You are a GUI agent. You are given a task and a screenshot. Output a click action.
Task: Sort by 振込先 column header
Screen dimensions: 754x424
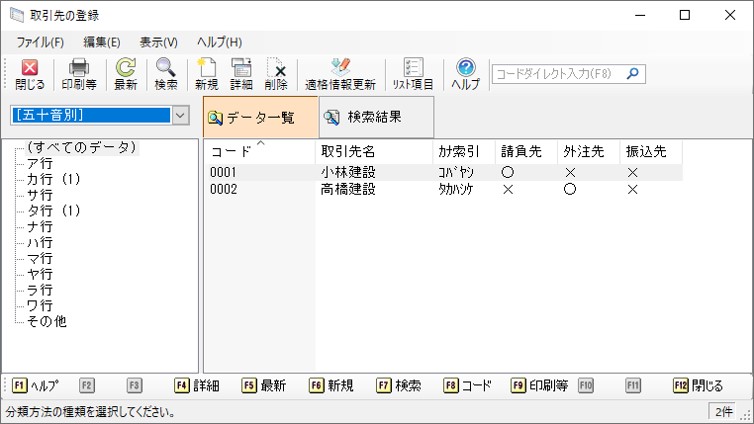[651, 151]
